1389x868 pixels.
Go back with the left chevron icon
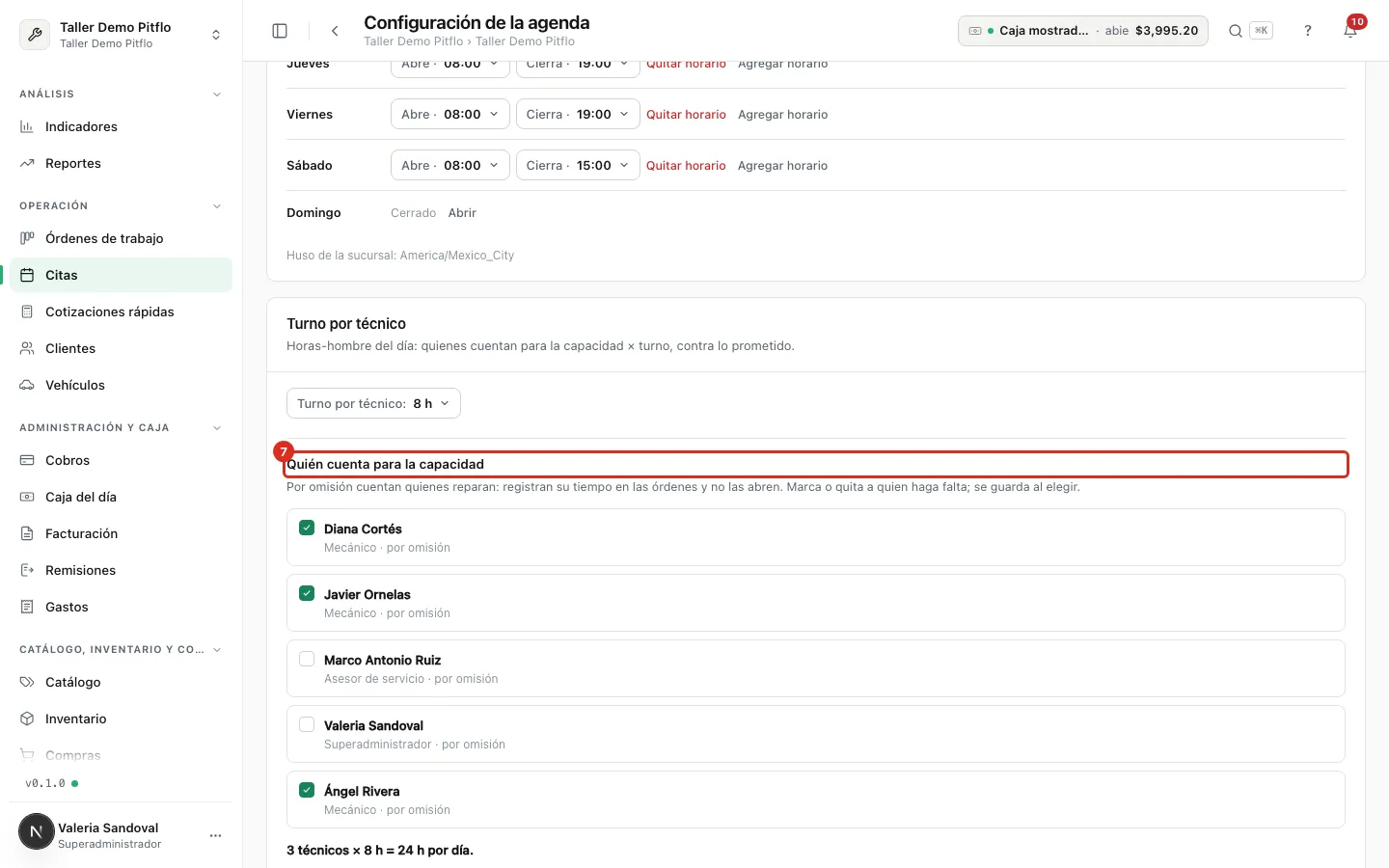click(335, 31)
